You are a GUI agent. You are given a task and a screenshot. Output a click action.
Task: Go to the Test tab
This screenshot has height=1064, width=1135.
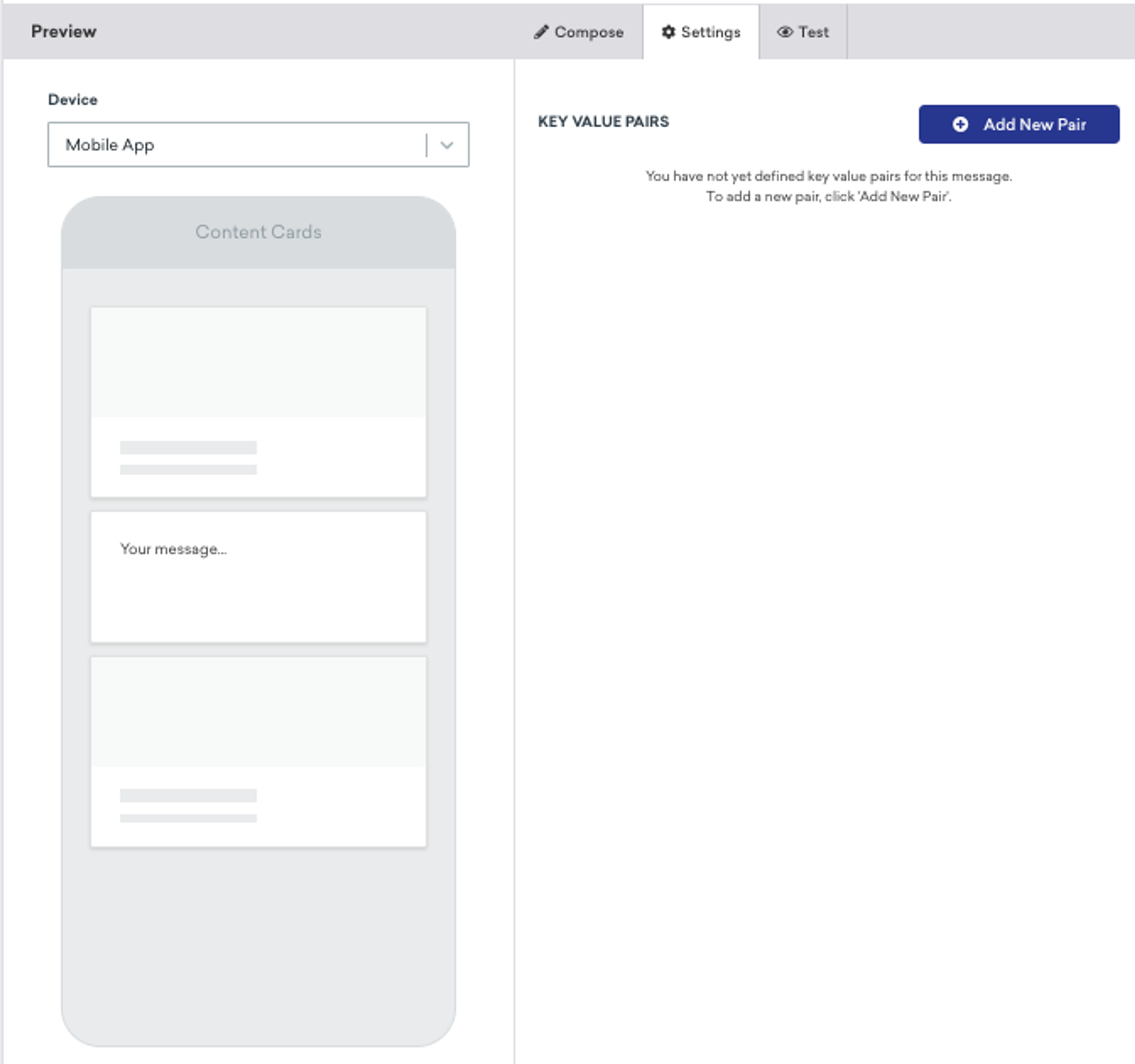[x=813, y=32]
